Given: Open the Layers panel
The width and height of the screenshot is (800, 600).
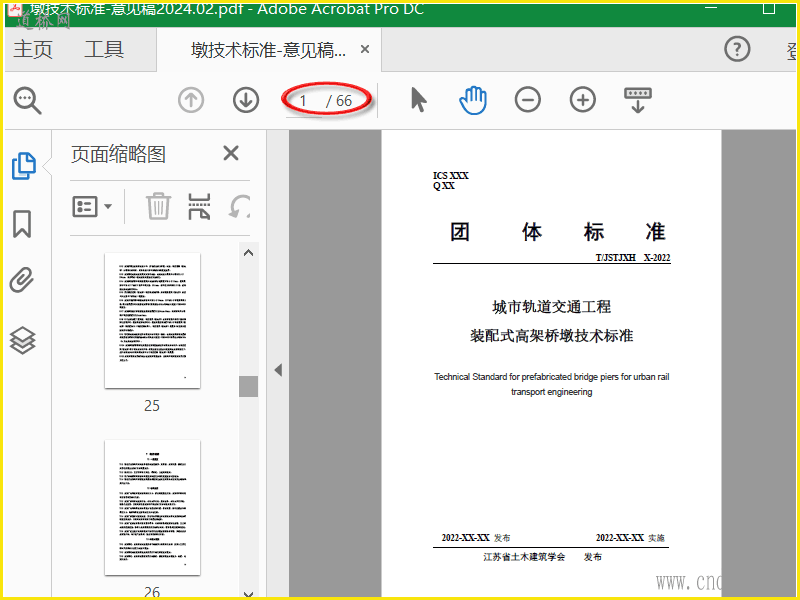Looking at the screenshot, I should coord(22,340).
